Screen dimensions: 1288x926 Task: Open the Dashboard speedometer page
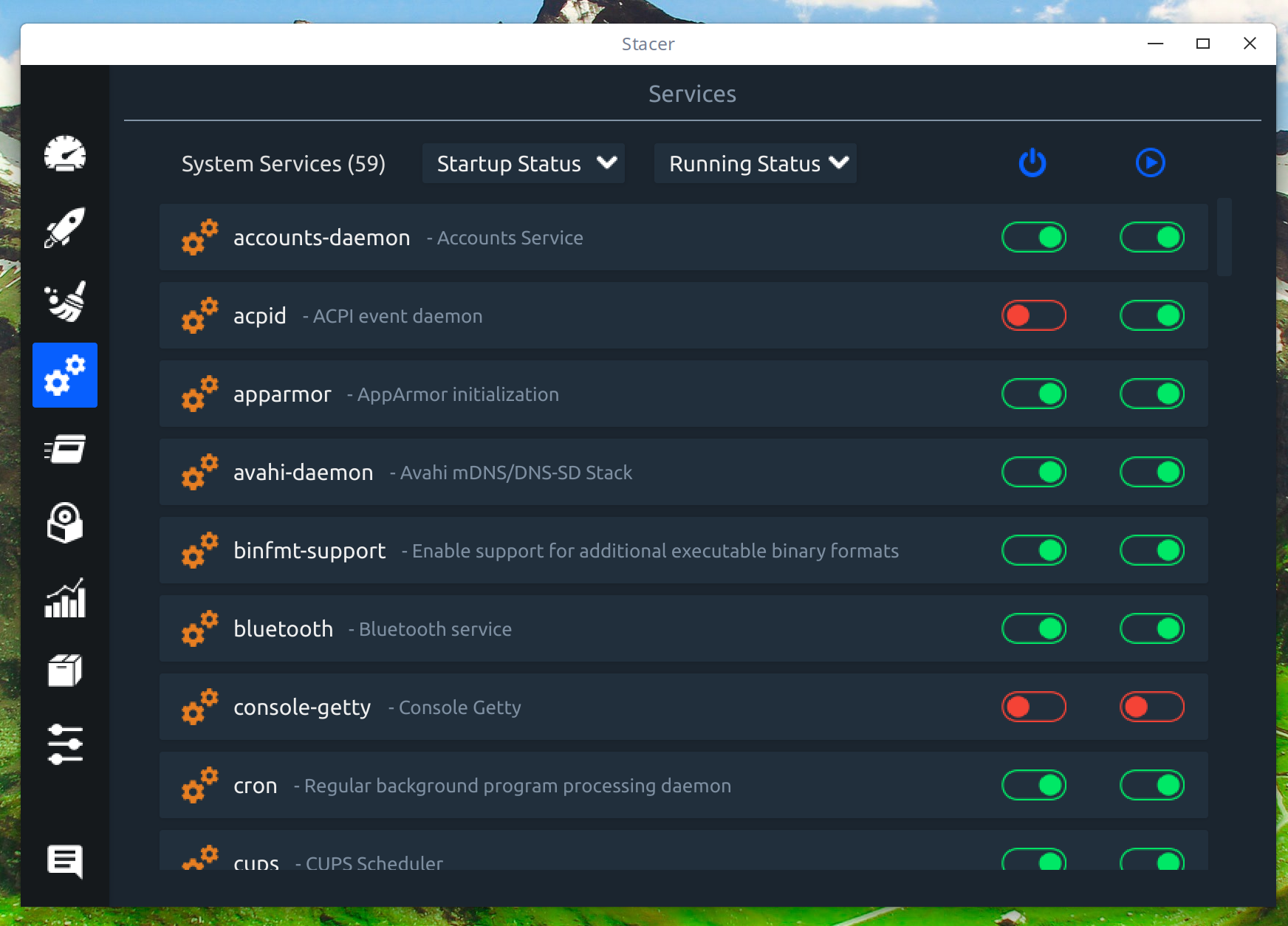[x=65, y=154]
